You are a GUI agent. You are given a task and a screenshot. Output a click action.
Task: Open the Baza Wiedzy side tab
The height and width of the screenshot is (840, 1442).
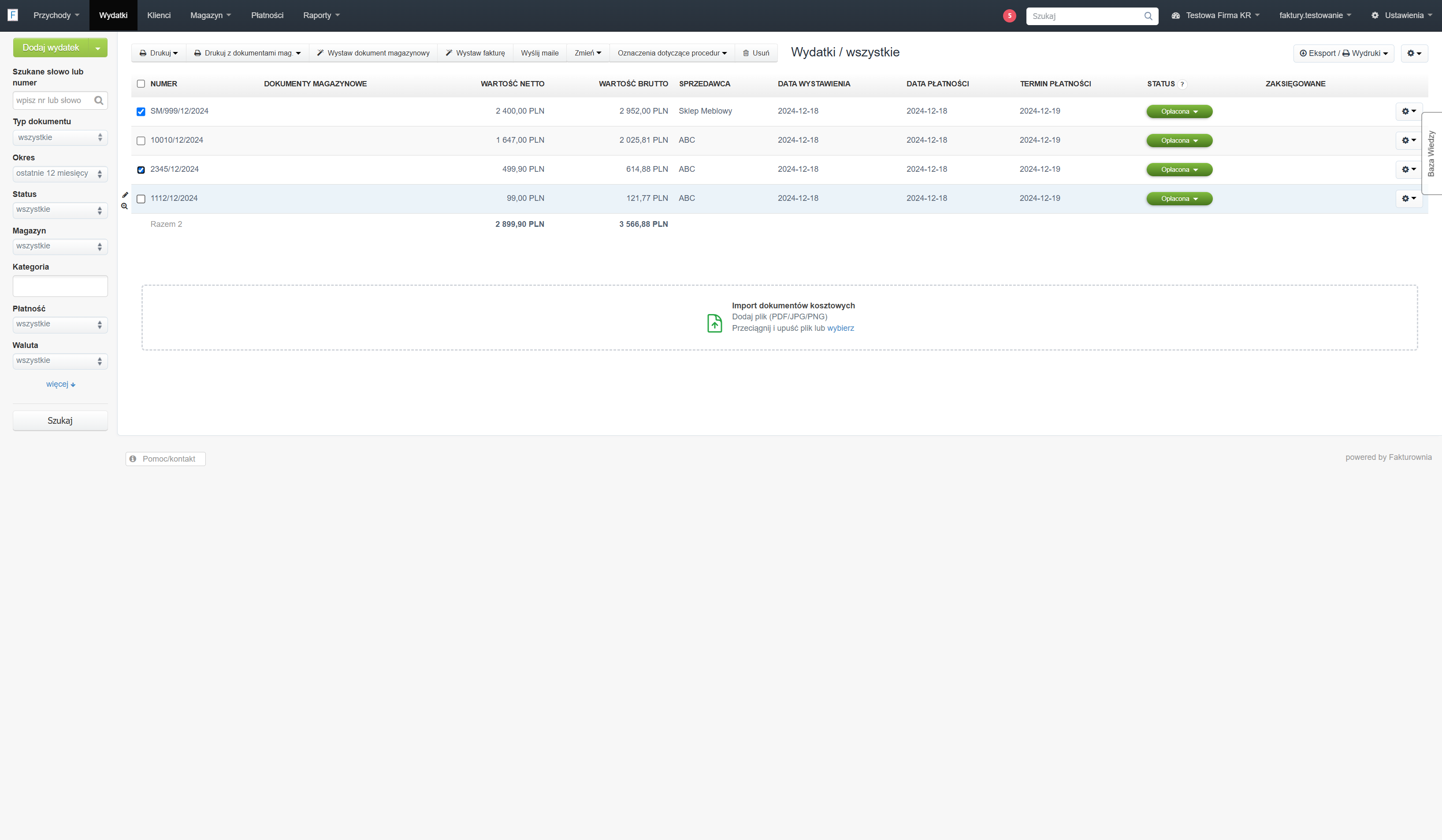pos(1432,153)
